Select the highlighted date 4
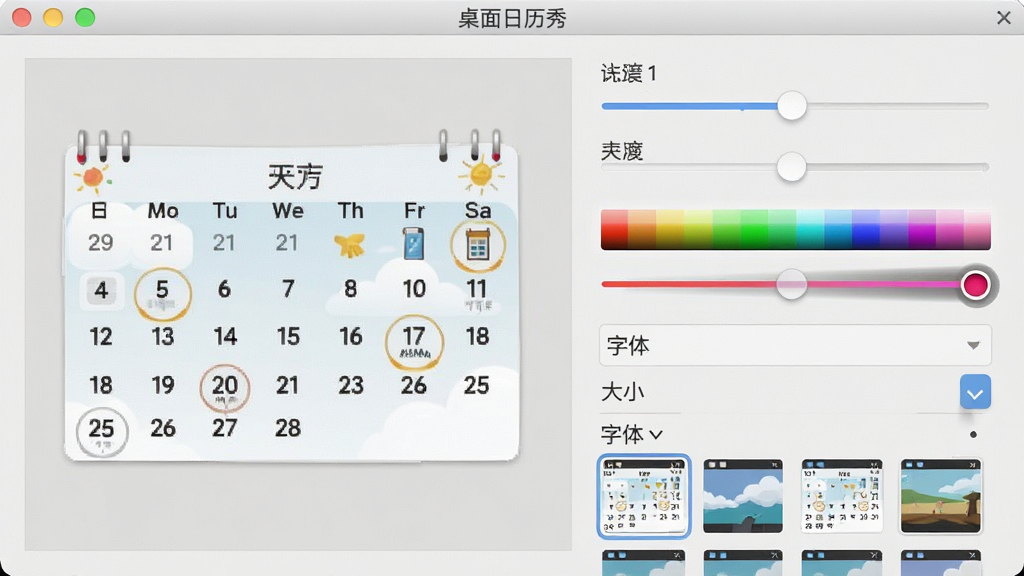Image resolution: width=1024 pixels, height=576 pixels. (101, 290)
